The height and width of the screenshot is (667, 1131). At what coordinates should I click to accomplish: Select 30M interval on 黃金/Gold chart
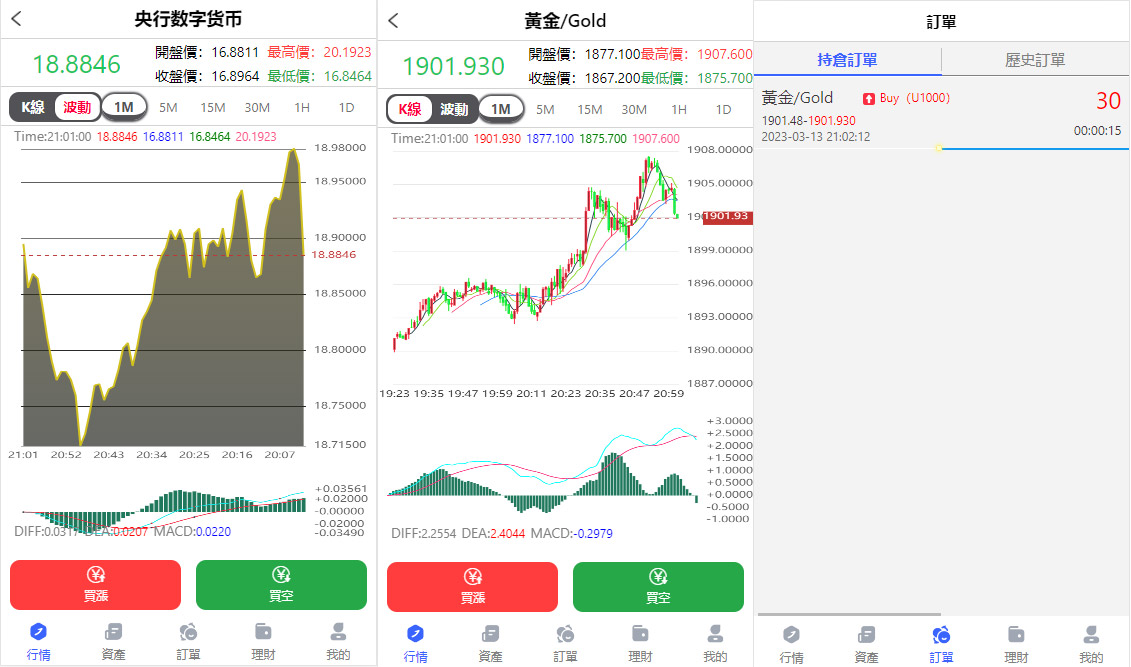coord(634,110)
